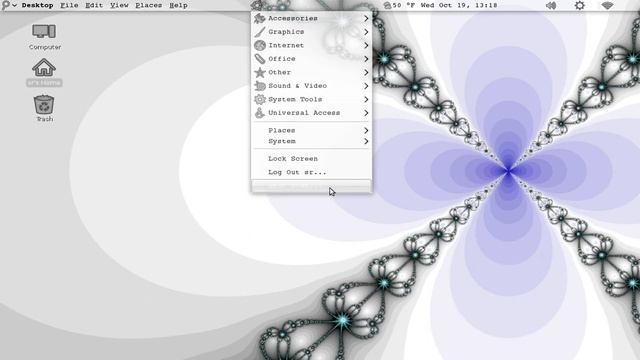The image size is (640, 360).
Task: Expand the Office submenu arrow
Action: pos(366,59)
